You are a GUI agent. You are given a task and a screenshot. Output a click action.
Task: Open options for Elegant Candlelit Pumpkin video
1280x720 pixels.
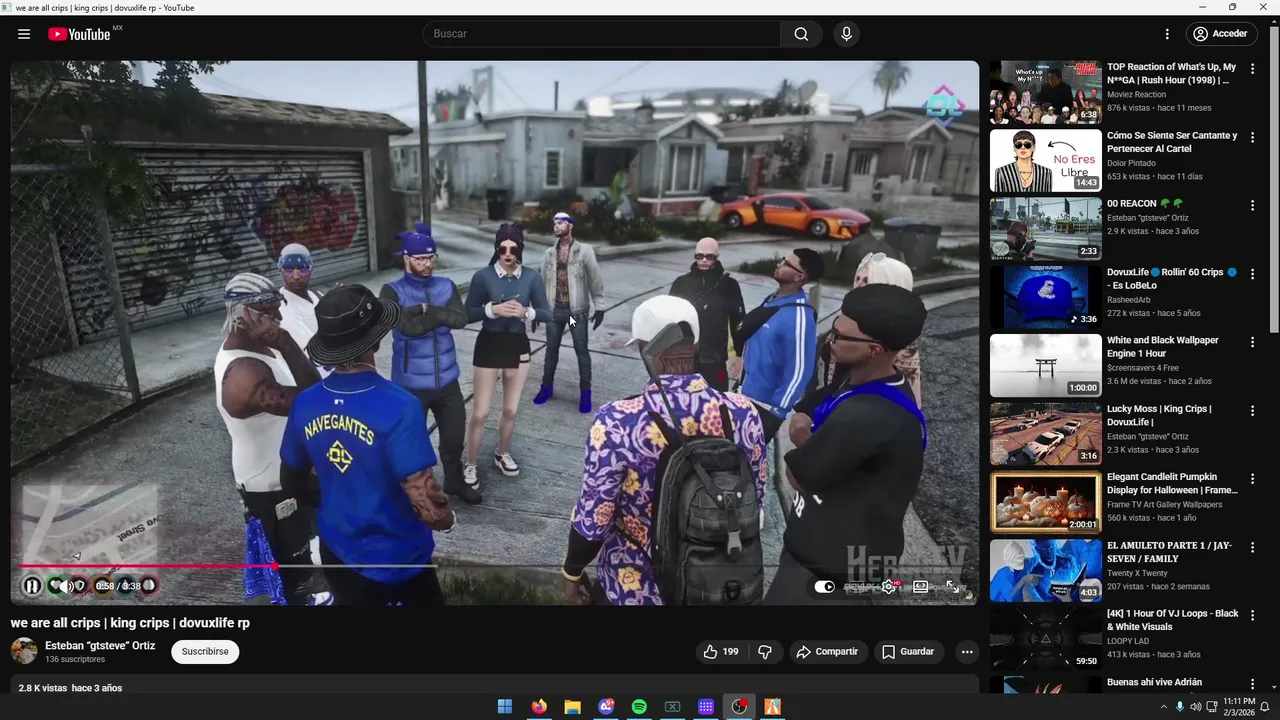click(1252, 479)
